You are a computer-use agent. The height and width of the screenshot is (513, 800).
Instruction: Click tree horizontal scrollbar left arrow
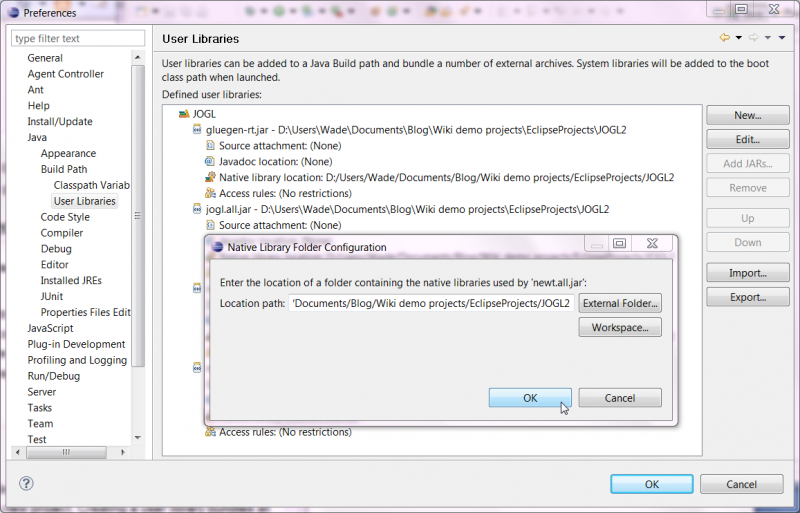click(x=18, y=452)
